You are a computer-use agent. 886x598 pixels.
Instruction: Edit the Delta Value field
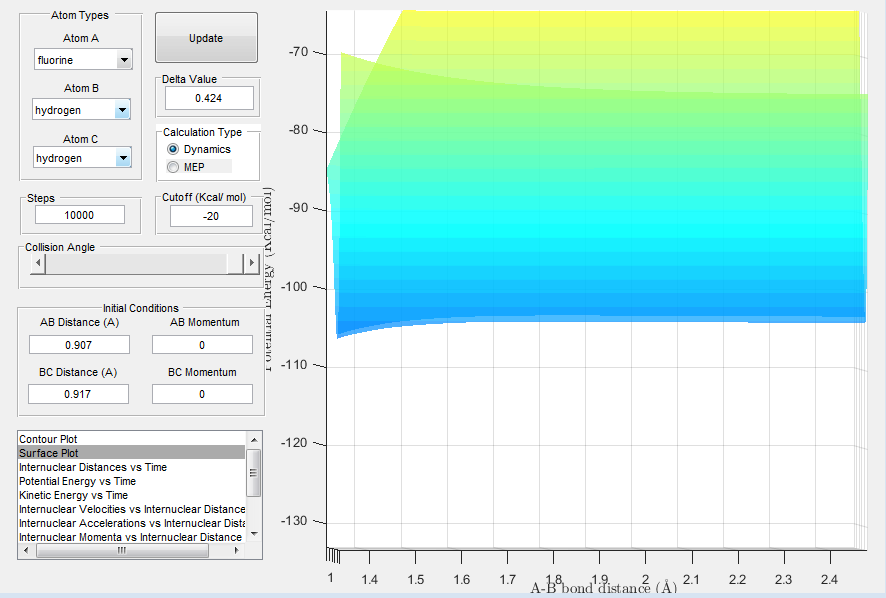(x=209, y=98)
